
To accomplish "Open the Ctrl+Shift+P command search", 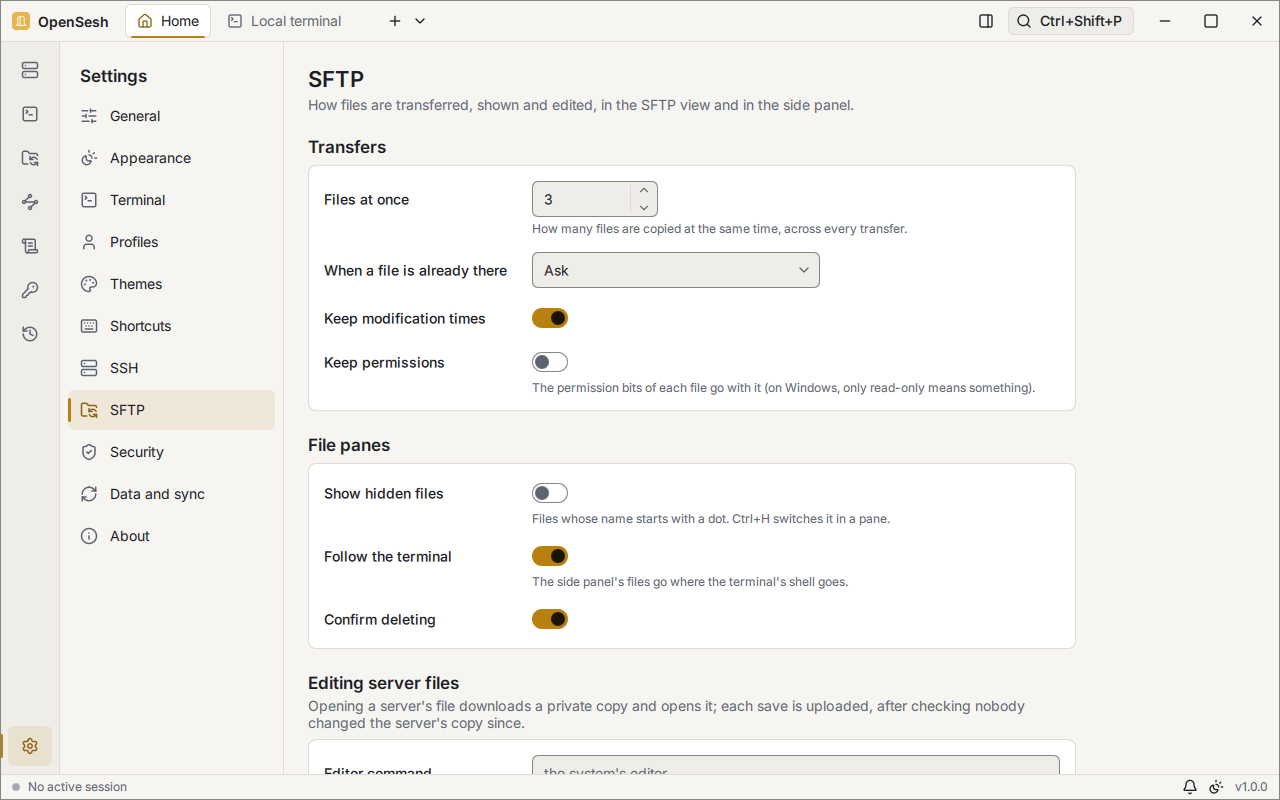I will click(1071, 21).
